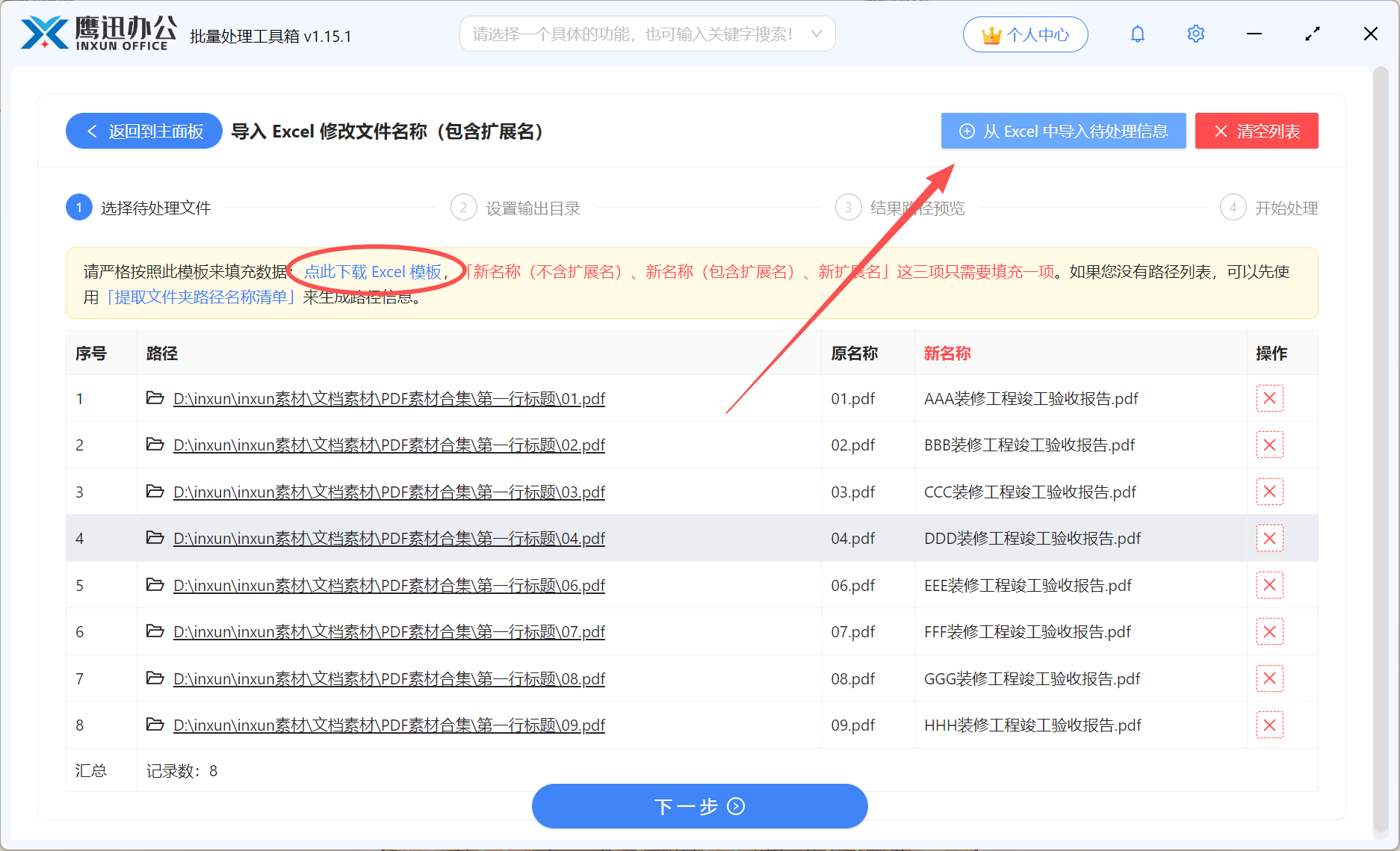Click 清空列表 button
The image size is (1400, 851).
click(x=1257, y=131)
